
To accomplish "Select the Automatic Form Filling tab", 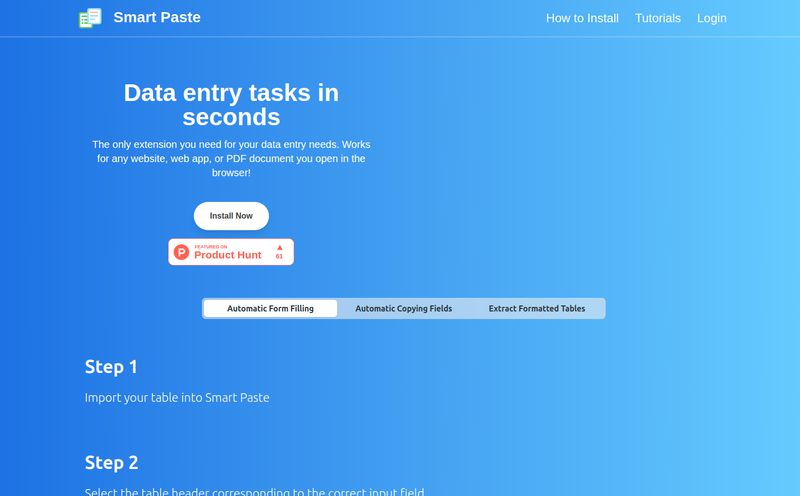I will (270, 308).
